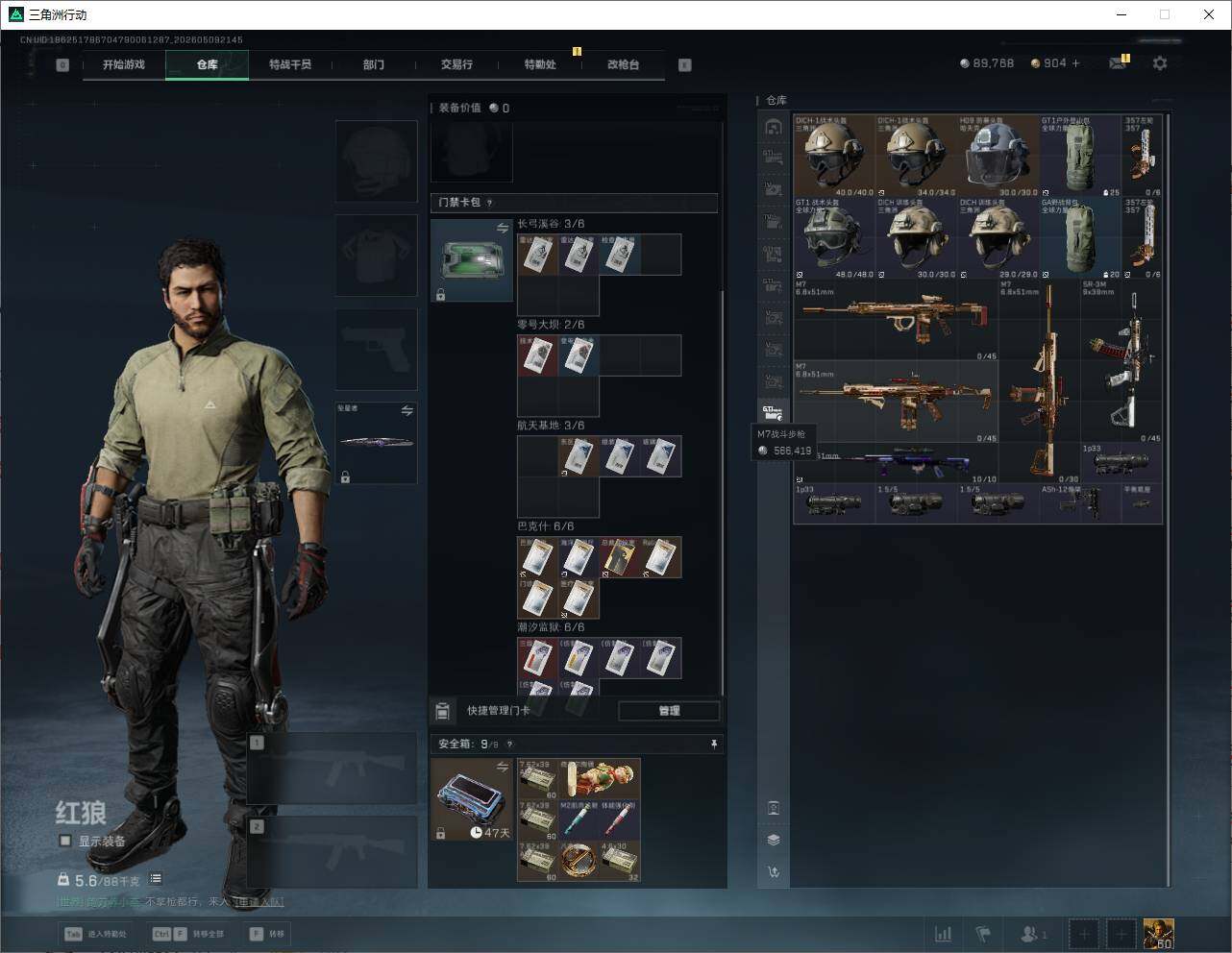Swap the melee weapon slot item

click(407, 411)
